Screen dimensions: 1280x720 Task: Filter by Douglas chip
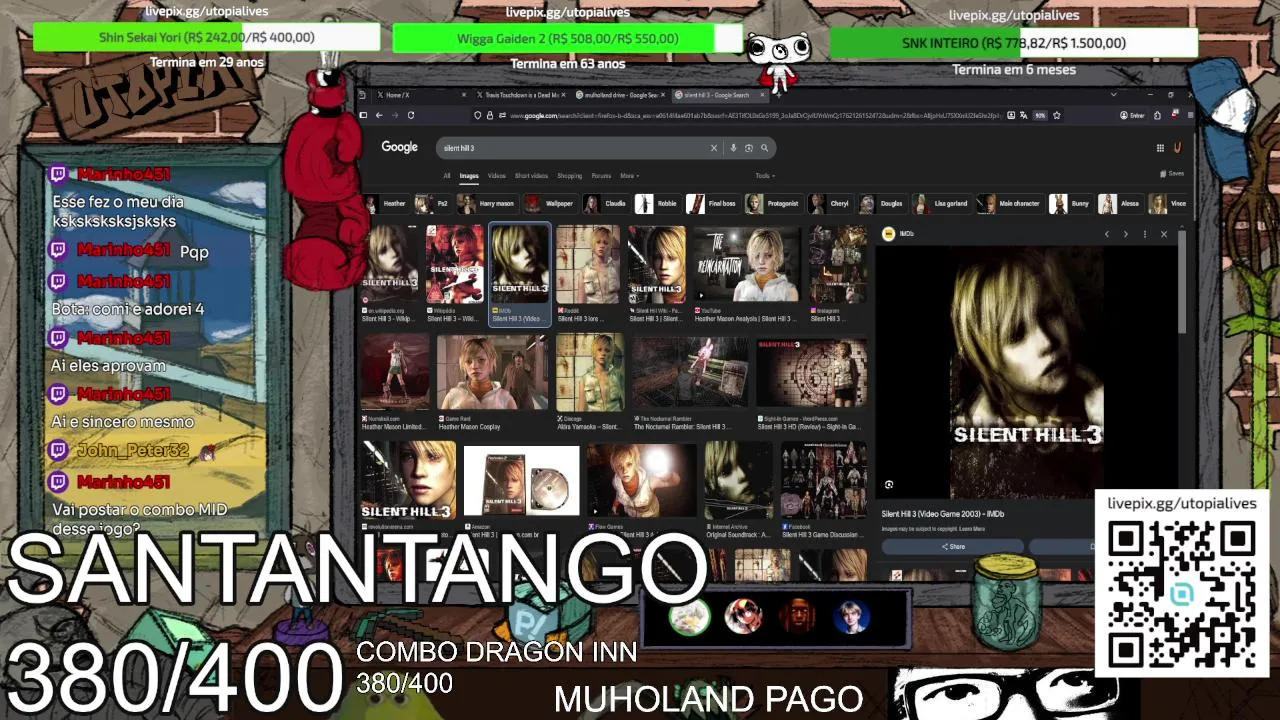click(881, 203)
